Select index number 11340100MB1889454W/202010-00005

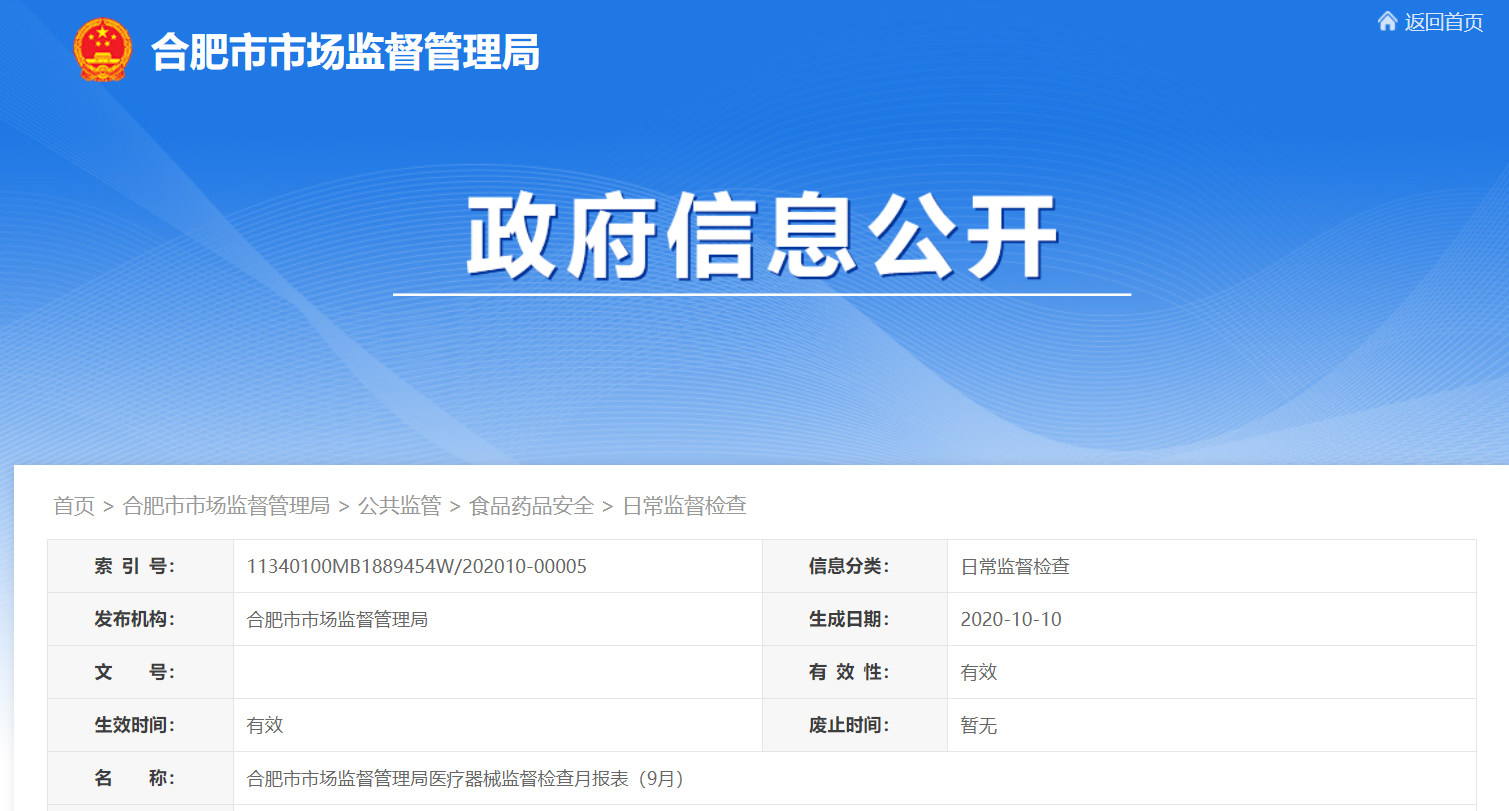[416, 567]
